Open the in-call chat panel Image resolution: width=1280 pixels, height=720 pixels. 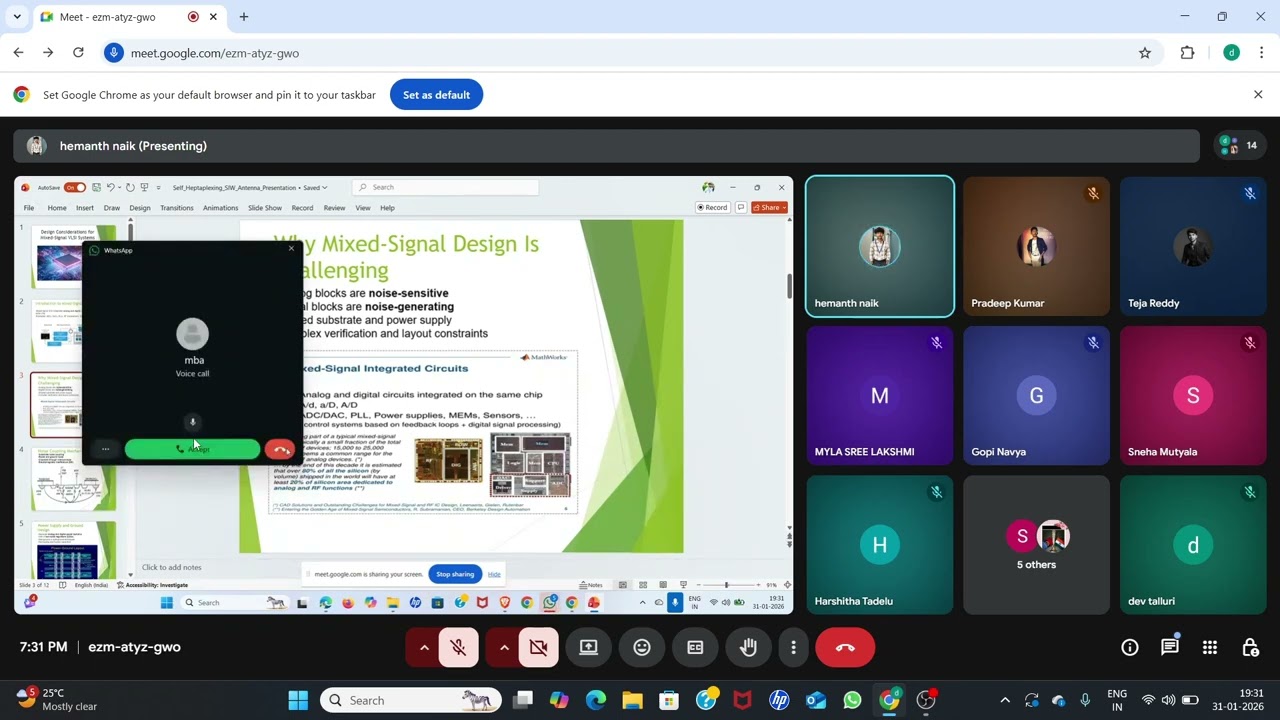1170,647
